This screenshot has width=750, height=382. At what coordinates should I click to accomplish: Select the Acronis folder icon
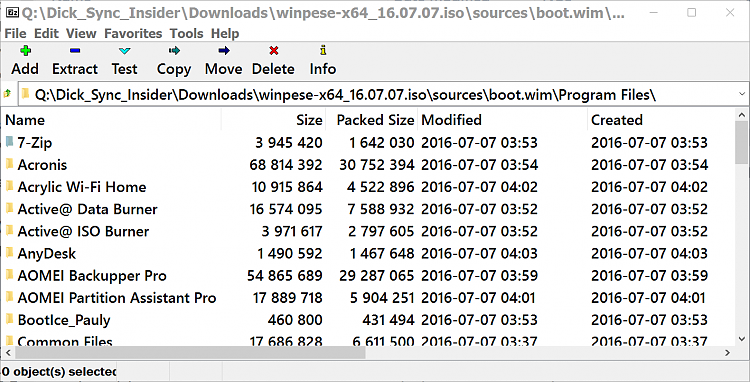click(10, 164)
